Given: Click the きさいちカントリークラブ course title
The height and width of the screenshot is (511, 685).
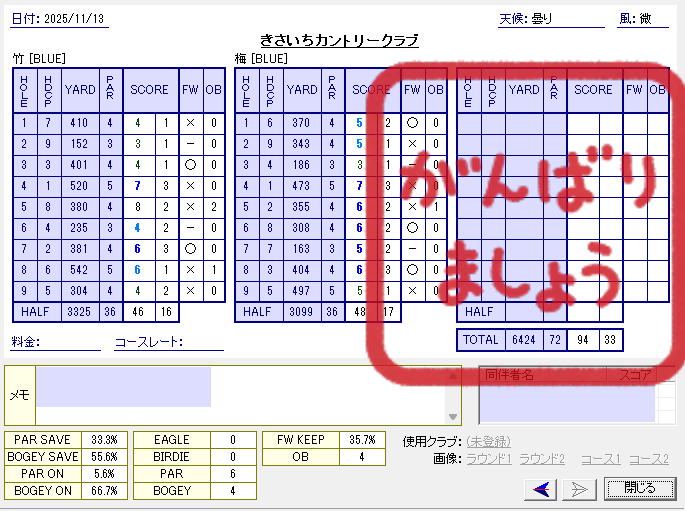Looking at the screenshot, I should [x=339, y=41].
